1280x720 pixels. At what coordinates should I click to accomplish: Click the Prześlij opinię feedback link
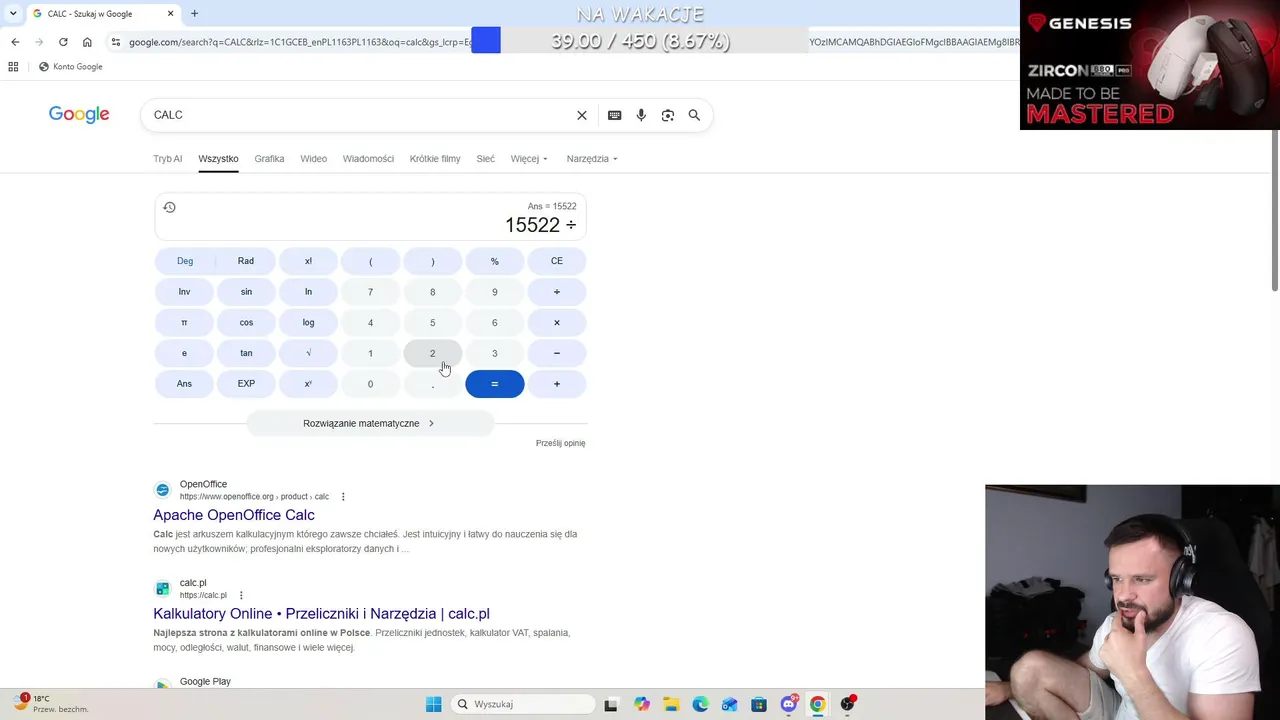point(560,443)
